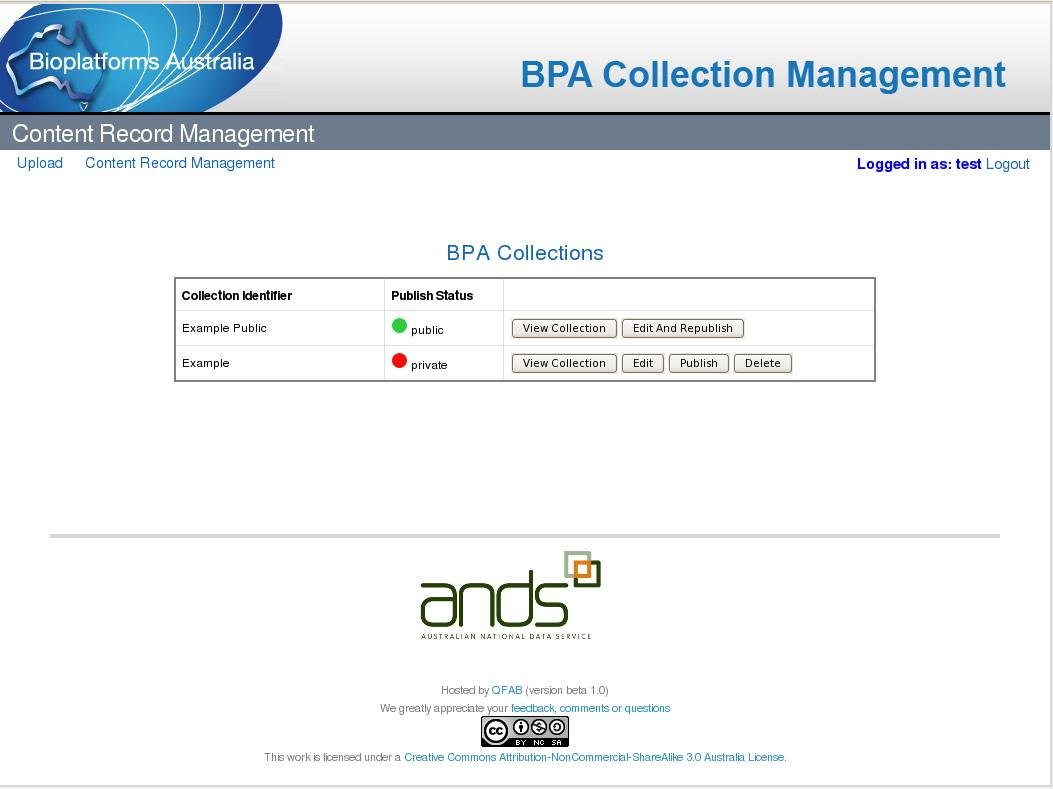The width and height of the screenshot is (1053, 789).
Task: Click the ANDS Australian National Data Service logo
Action: 510,595
